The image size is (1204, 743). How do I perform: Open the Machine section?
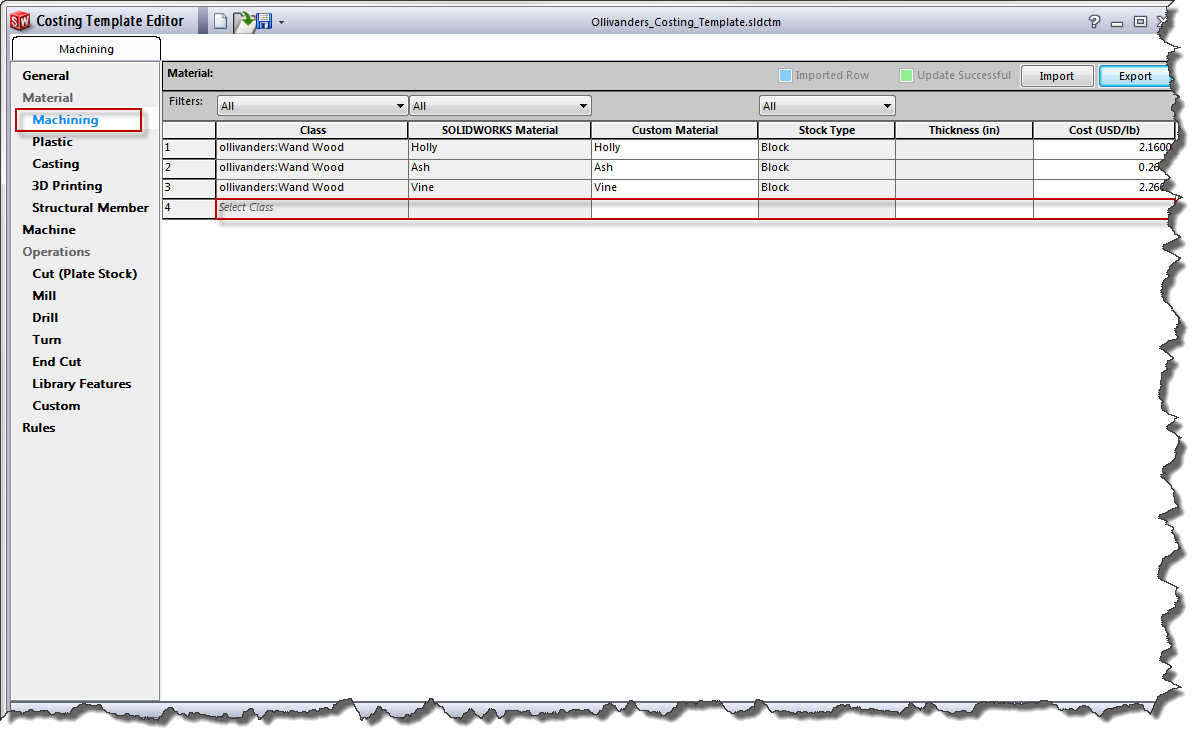click(49, 230)
